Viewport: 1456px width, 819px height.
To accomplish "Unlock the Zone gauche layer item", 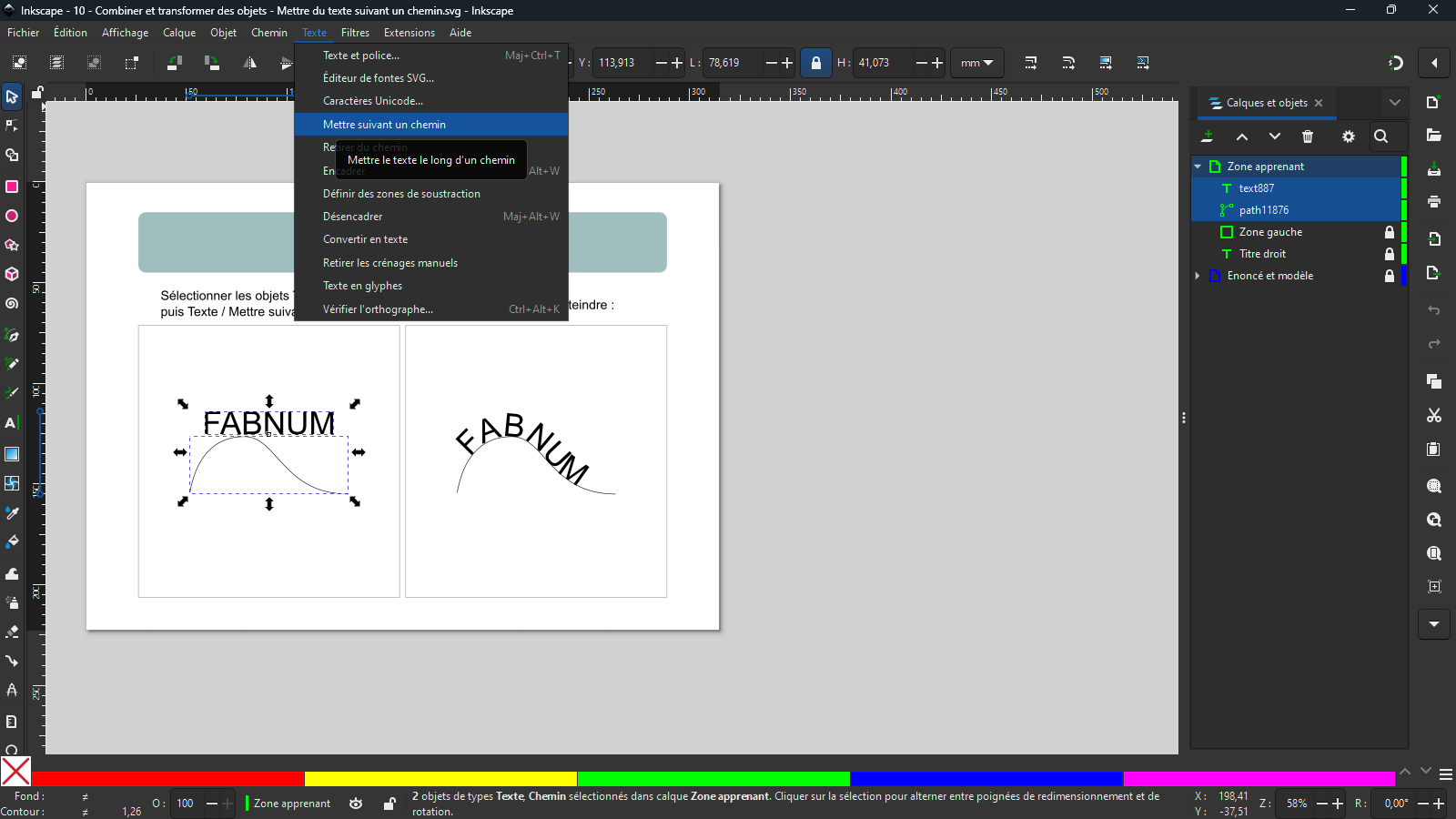I will (x=1390, y=232).
